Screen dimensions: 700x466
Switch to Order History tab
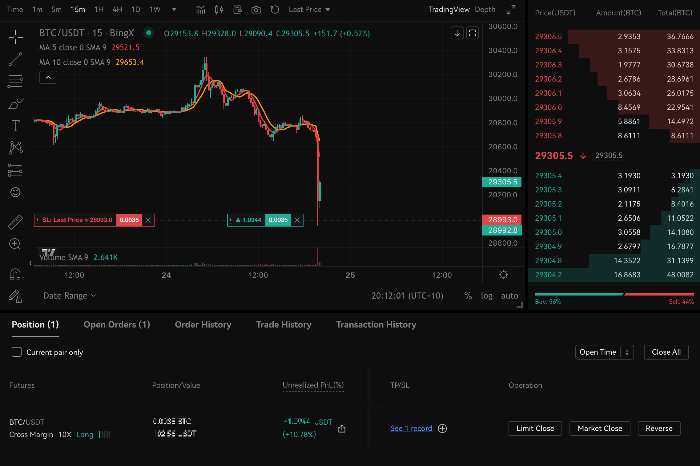[x=203, y=325]
